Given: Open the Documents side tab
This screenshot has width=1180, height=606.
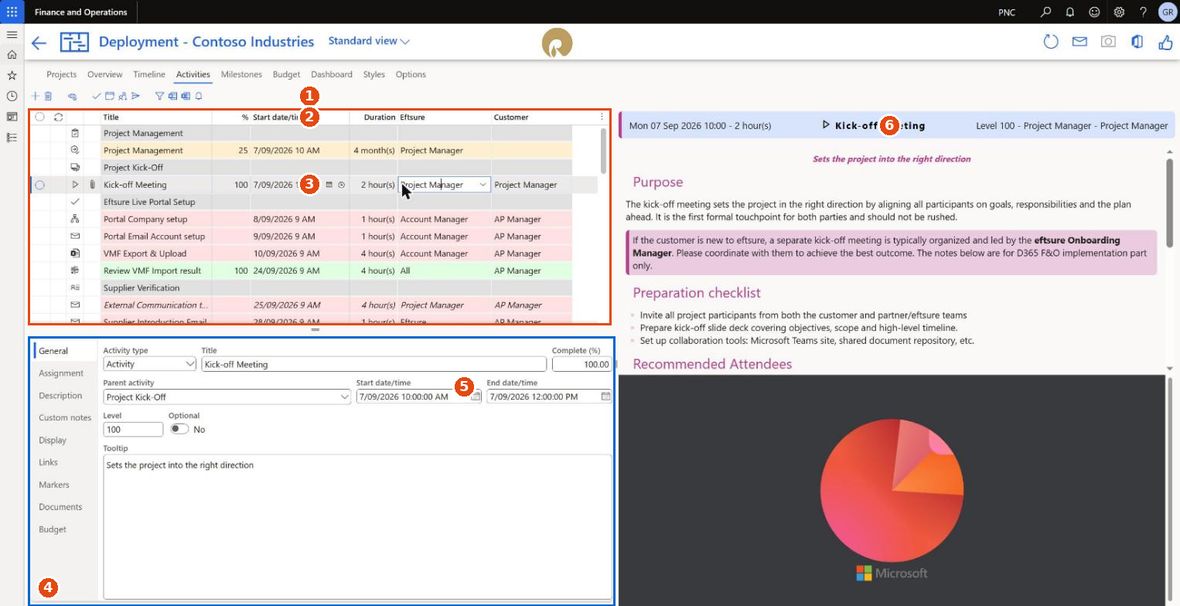Looking at the screenshot, I should point(60,507).
